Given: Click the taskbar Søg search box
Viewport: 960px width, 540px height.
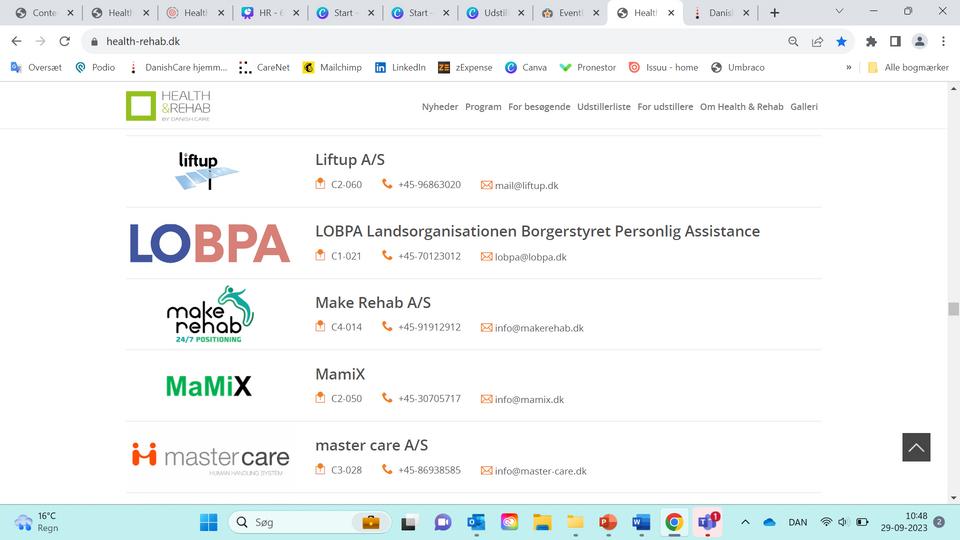Looking at the screenshot, I should 310,522.
